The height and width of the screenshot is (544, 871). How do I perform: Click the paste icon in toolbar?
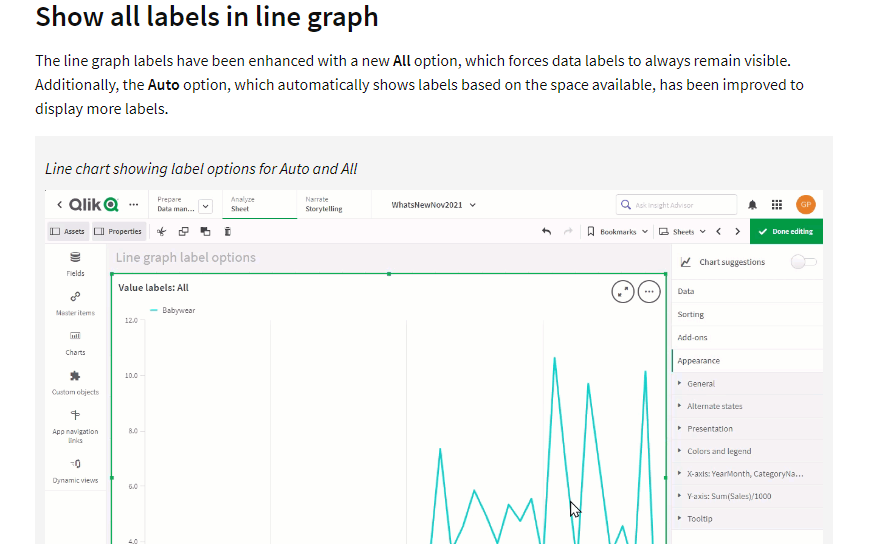(206, 232)
